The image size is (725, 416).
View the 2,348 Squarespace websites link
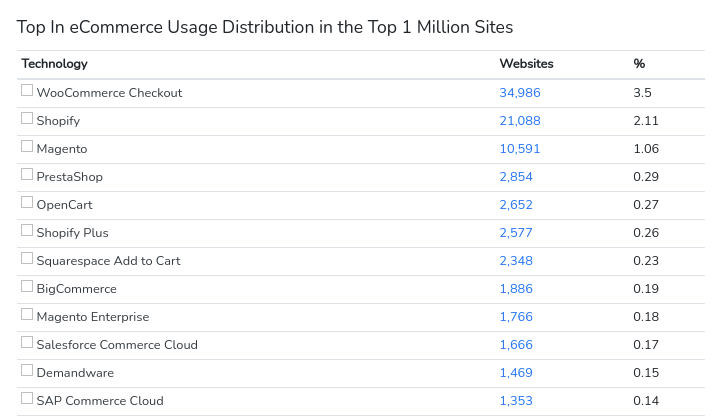point(516,261)
